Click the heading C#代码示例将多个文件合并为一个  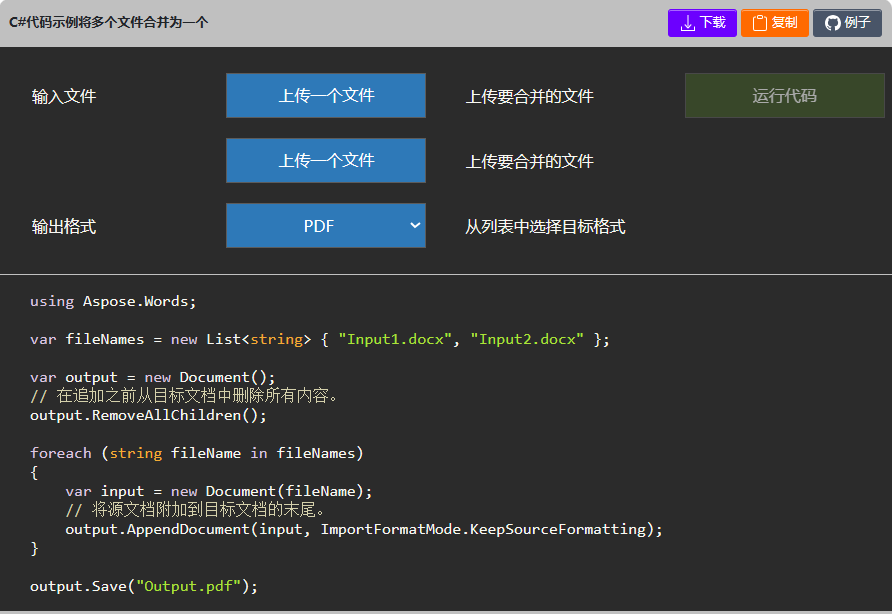tap(109, 23)
